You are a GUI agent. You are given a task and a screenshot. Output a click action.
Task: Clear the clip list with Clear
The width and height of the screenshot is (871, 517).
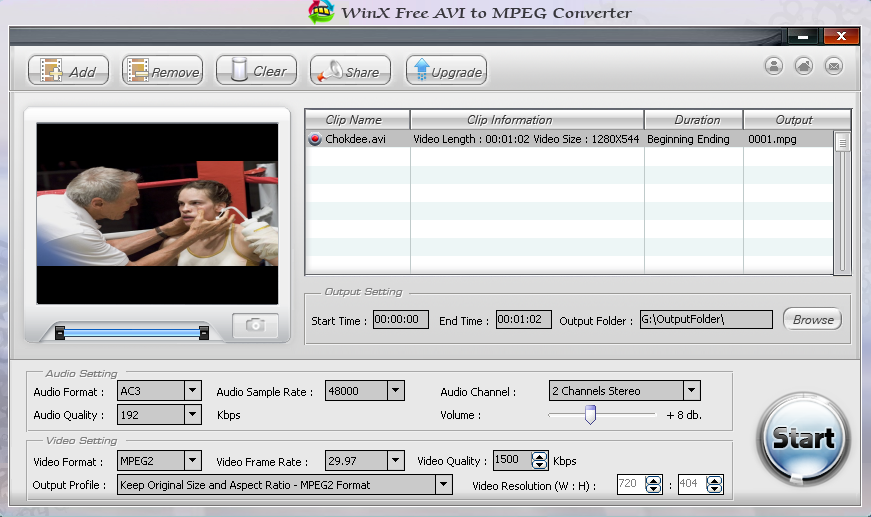[x=256, y=71]
